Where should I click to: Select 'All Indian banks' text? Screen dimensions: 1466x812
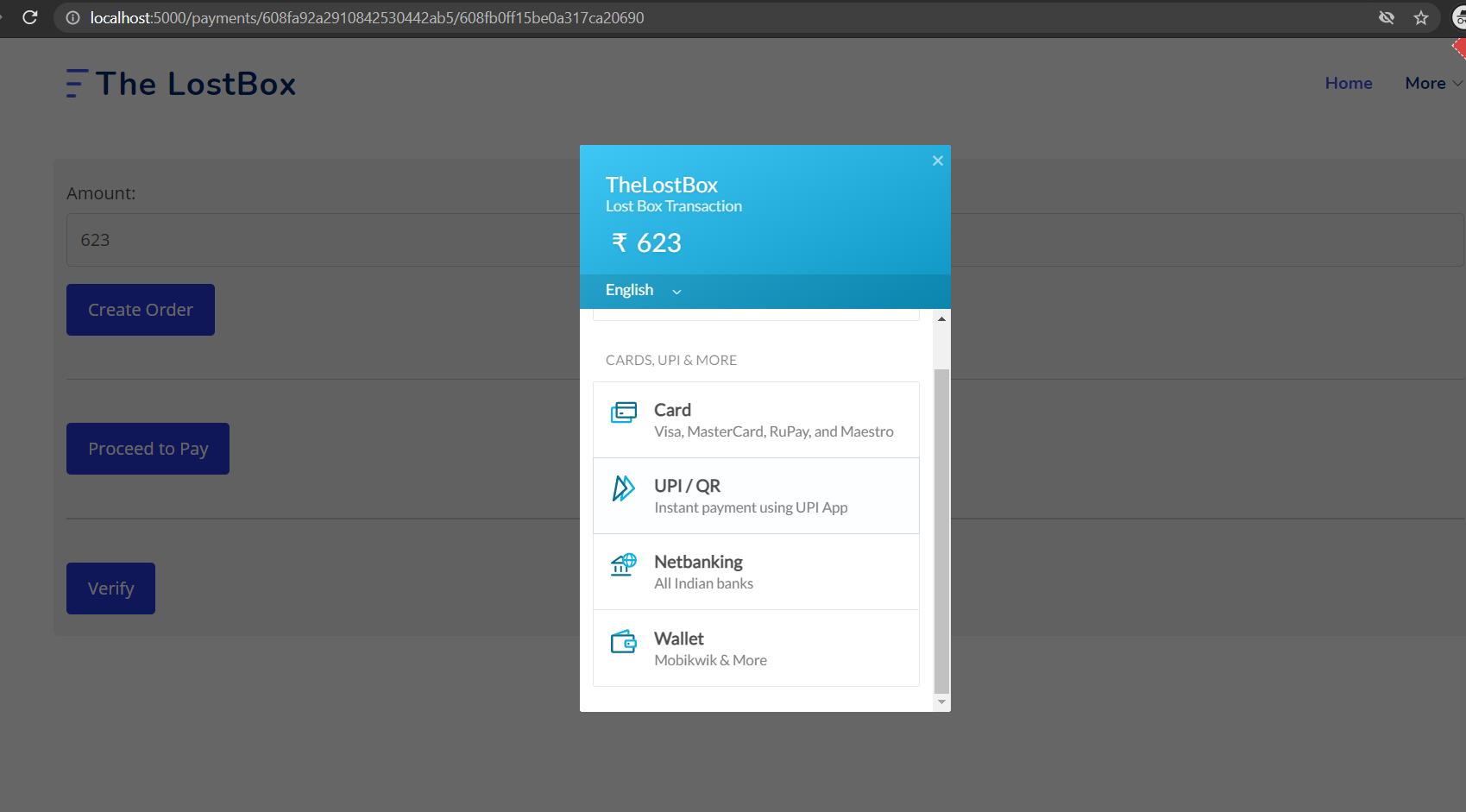click(x=703, y=583)
